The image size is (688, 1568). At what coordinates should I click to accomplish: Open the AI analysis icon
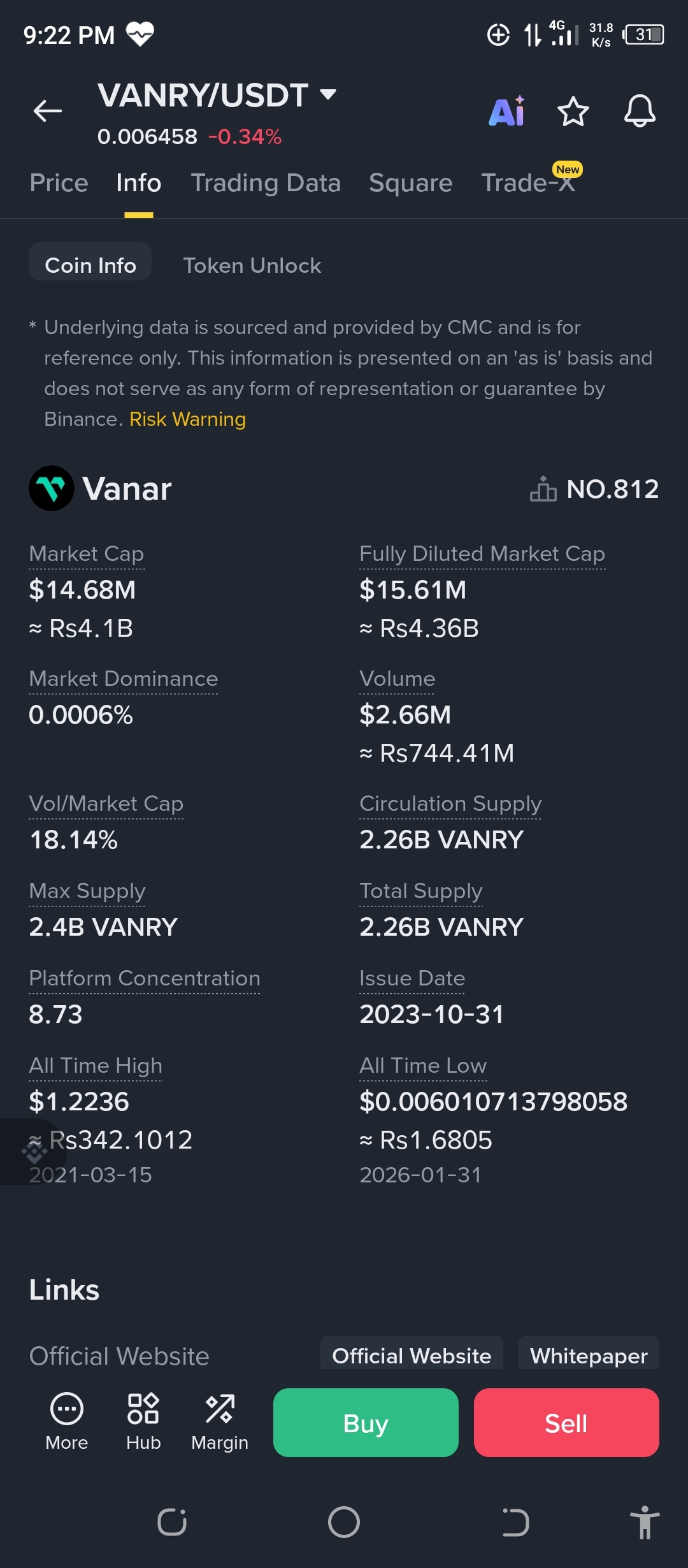tap(507, 112)
